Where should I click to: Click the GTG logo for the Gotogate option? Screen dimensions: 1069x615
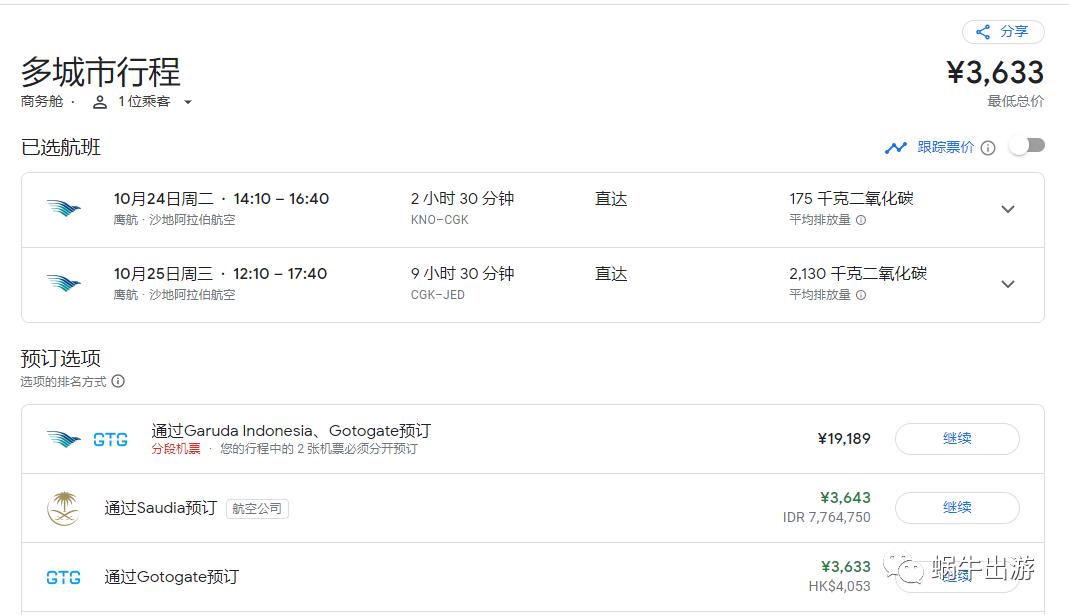coord(63,577)
